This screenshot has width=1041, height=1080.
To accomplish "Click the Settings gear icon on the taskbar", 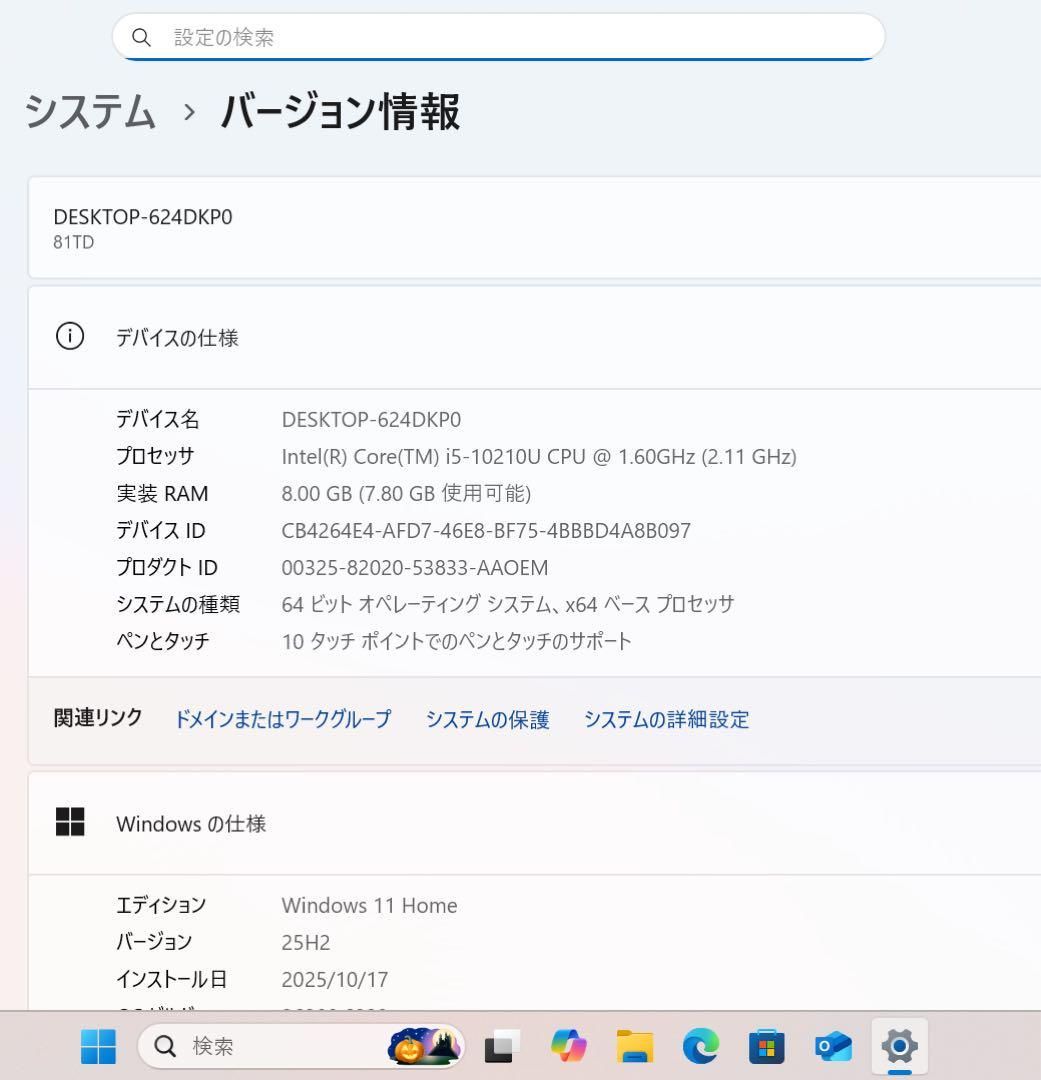I will 899,1046.
